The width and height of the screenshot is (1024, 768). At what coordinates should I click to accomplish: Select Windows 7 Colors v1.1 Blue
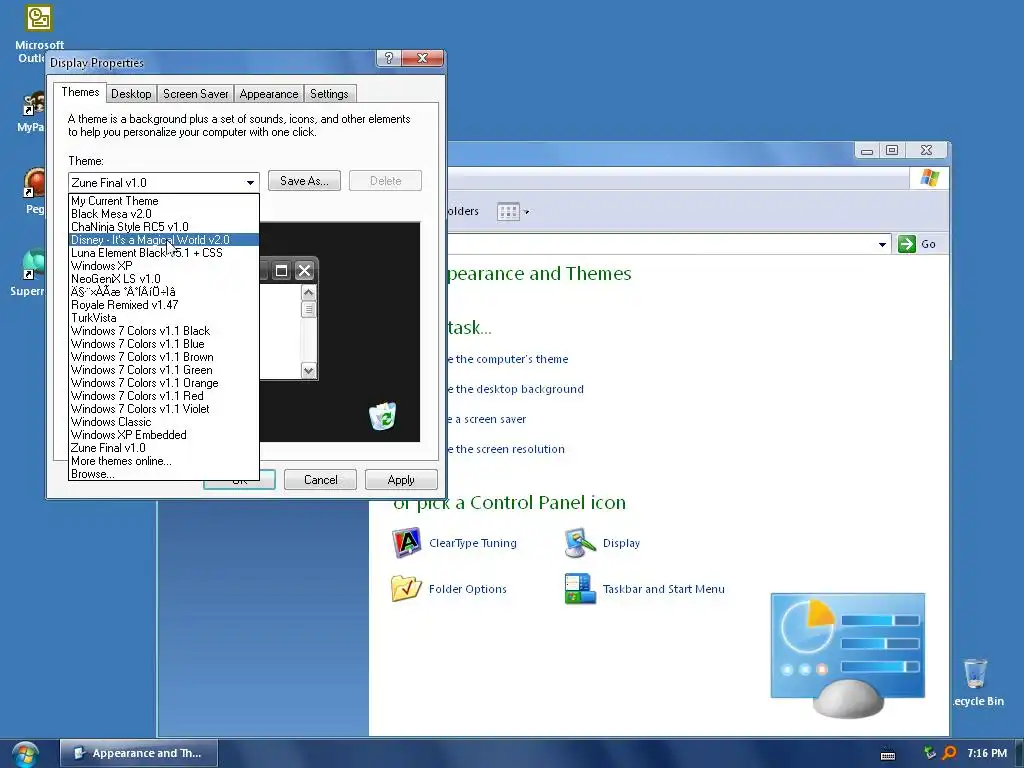[164, 344]
